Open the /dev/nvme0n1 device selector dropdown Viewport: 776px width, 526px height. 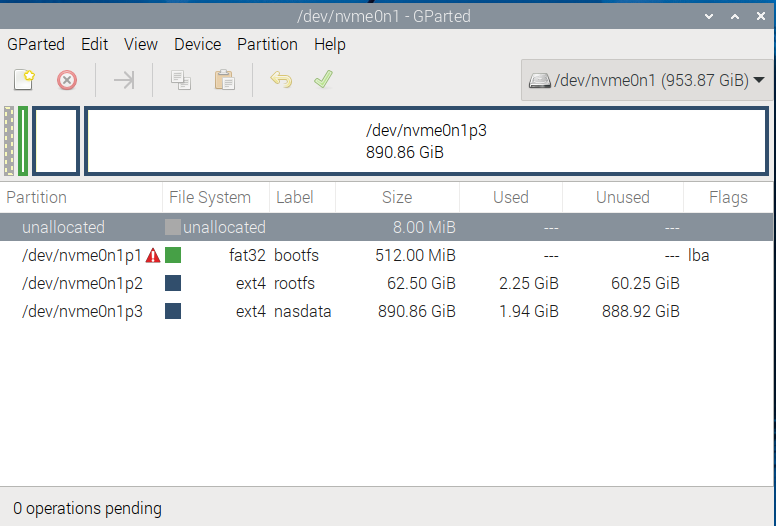[x=646, y=80]
